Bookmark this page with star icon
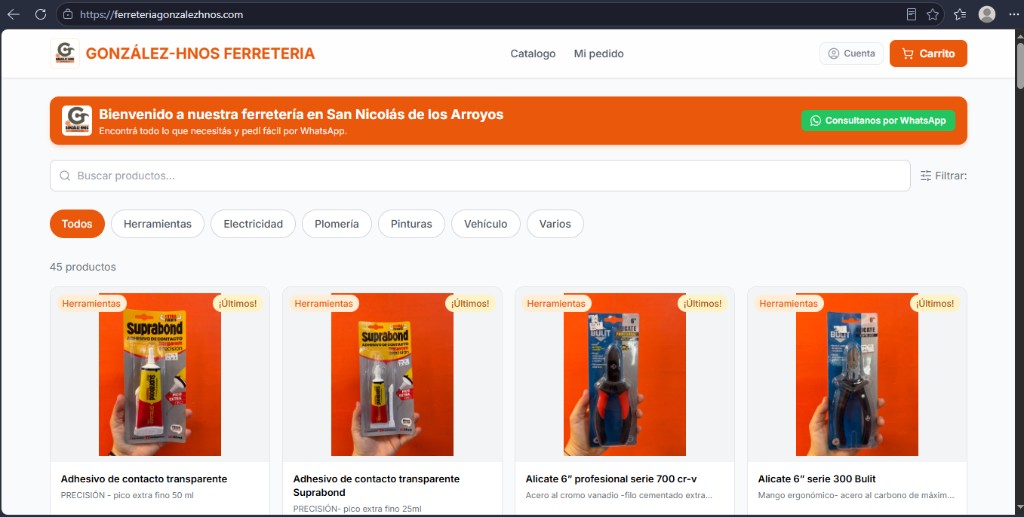The height and width of the screenshot is (517, 1024). pos(933,14)
